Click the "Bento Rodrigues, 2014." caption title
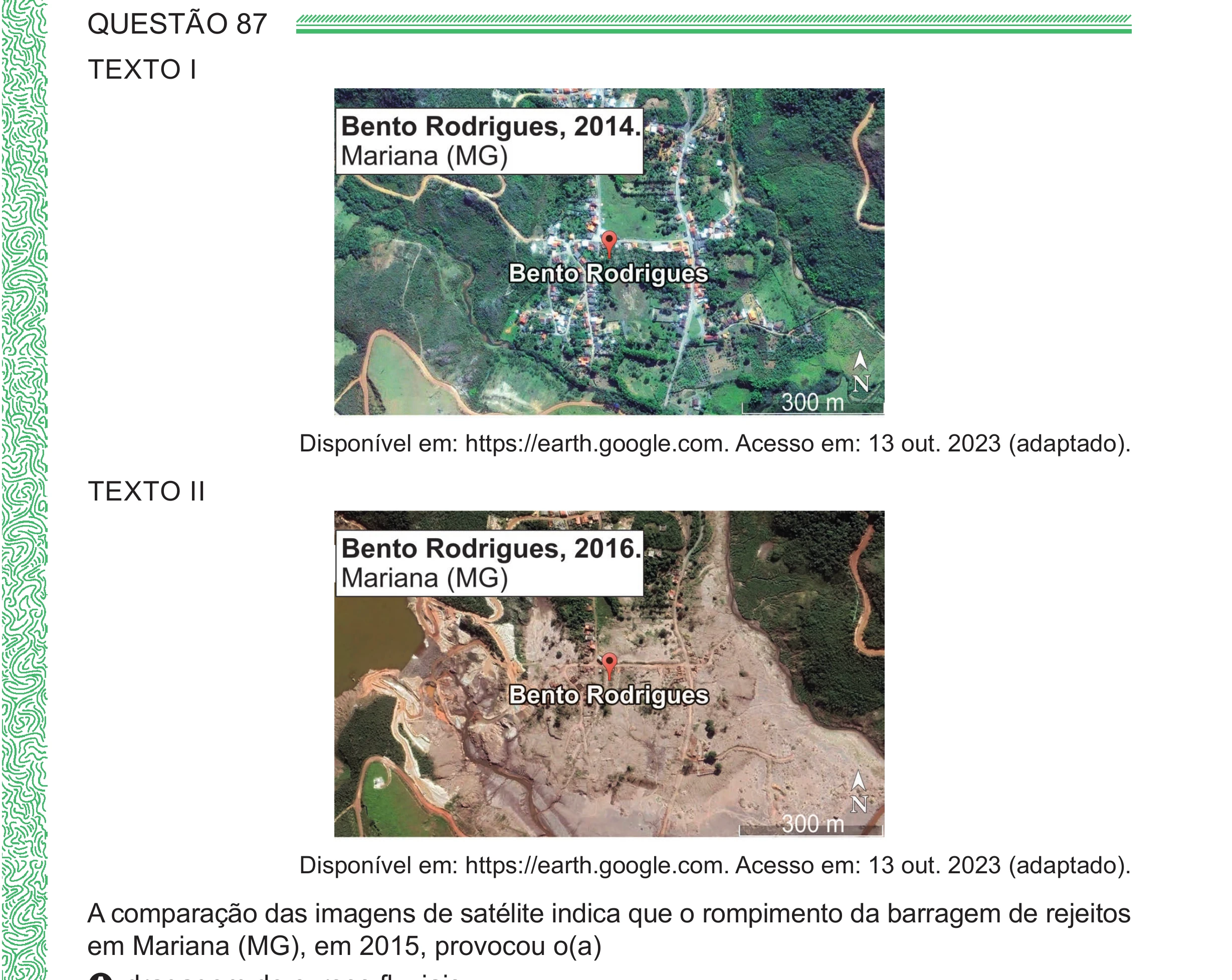The height and width of the screenshot is (980, 1232). [x=491, y=126]
